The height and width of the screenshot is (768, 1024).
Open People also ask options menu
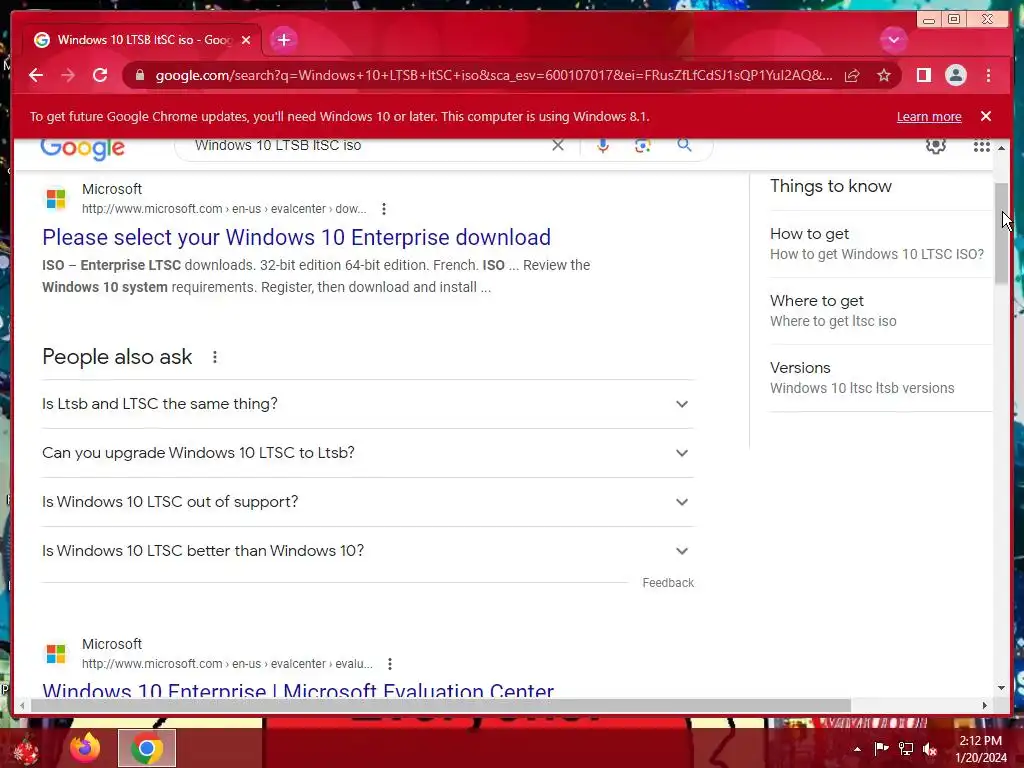pos(215,357)
